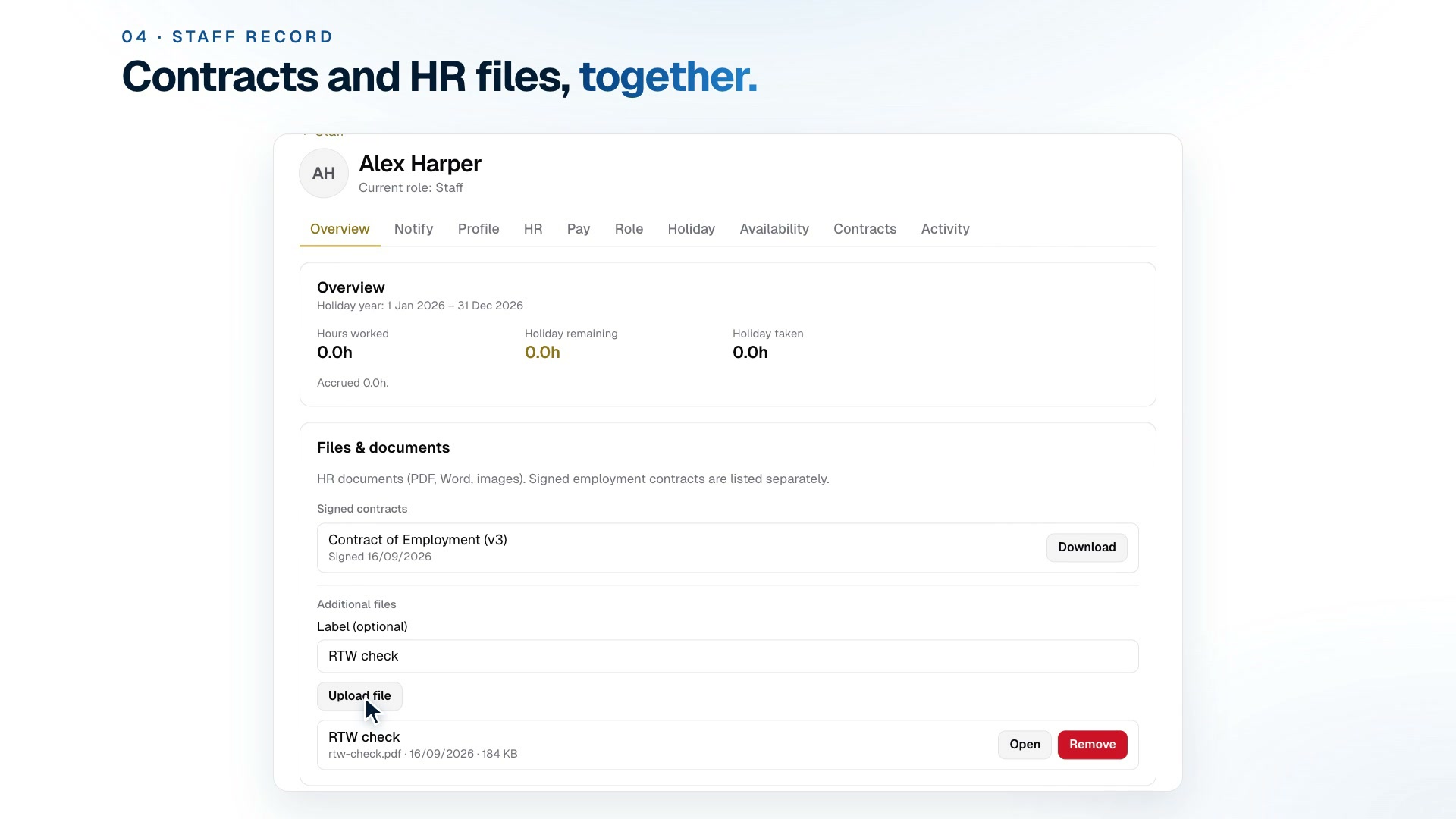Viewport: 1456px width, 819px height.
Task: Click the AH avatar circle
Action: tap(324, 174)
